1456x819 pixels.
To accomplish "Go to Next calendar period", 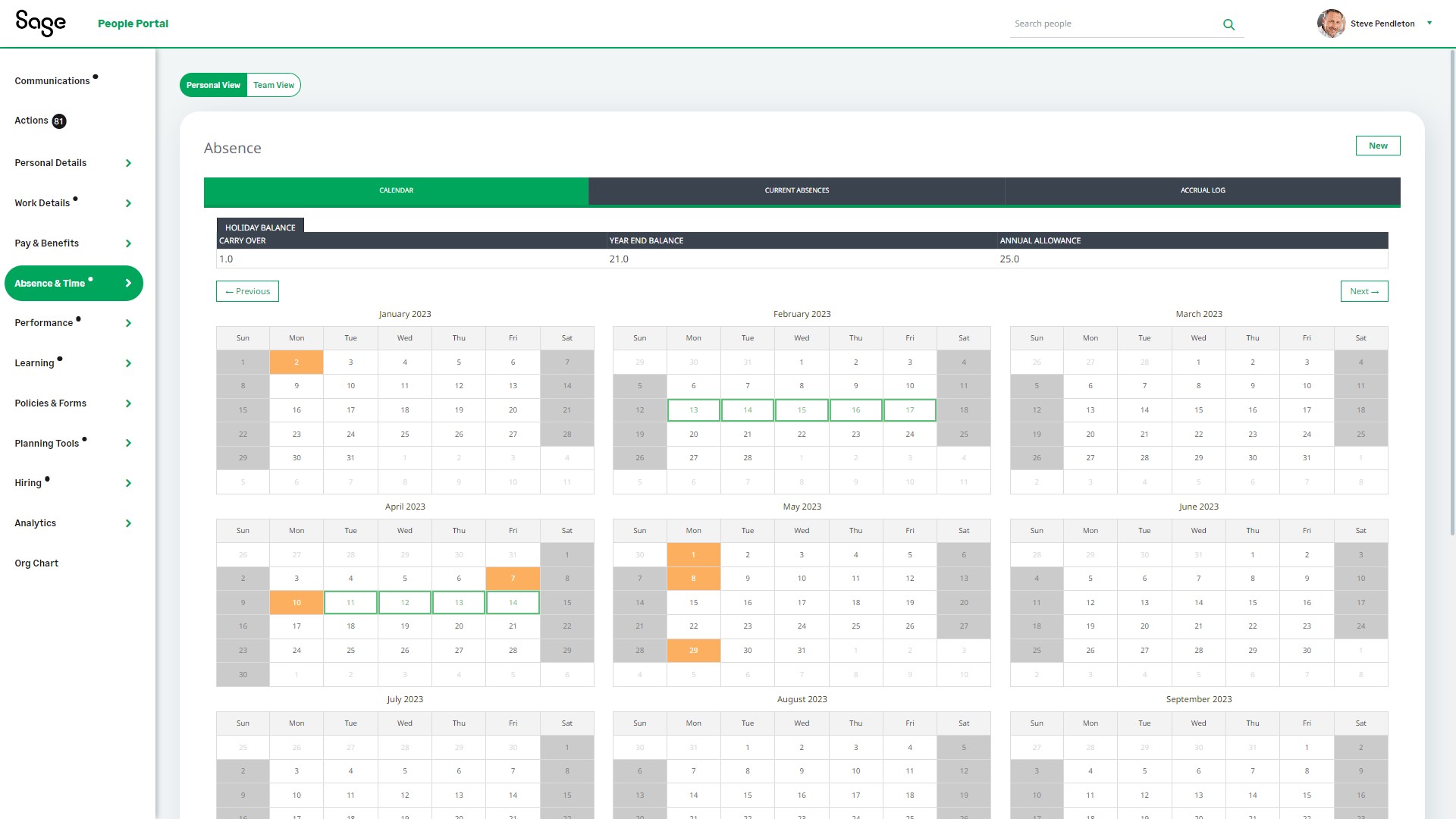I will click(x=1364, y=291).
